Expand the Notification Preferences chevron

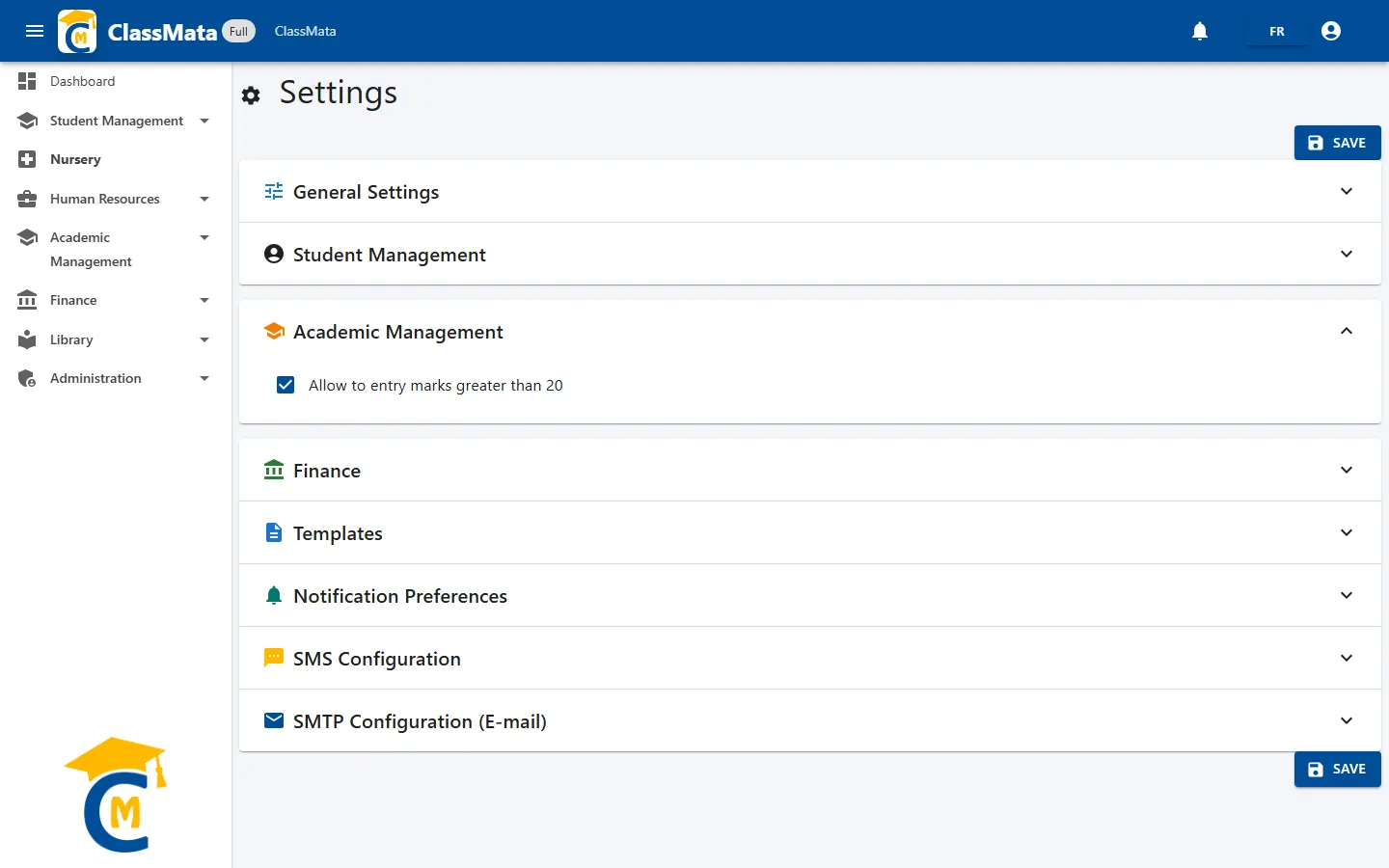click(x=1347, y=595)
